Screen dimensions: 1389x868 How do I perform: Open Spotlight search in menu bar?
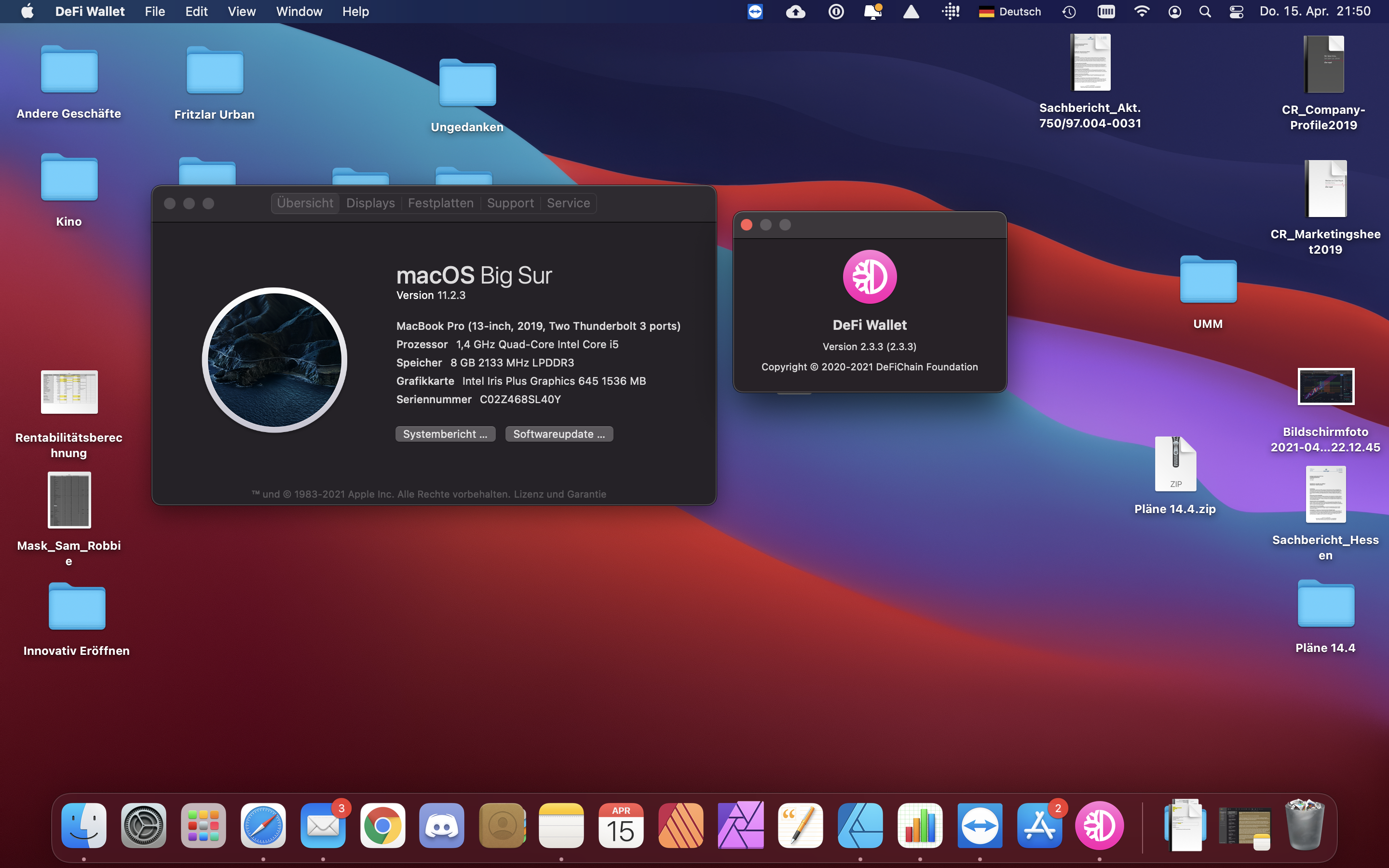click(1205, 12)
